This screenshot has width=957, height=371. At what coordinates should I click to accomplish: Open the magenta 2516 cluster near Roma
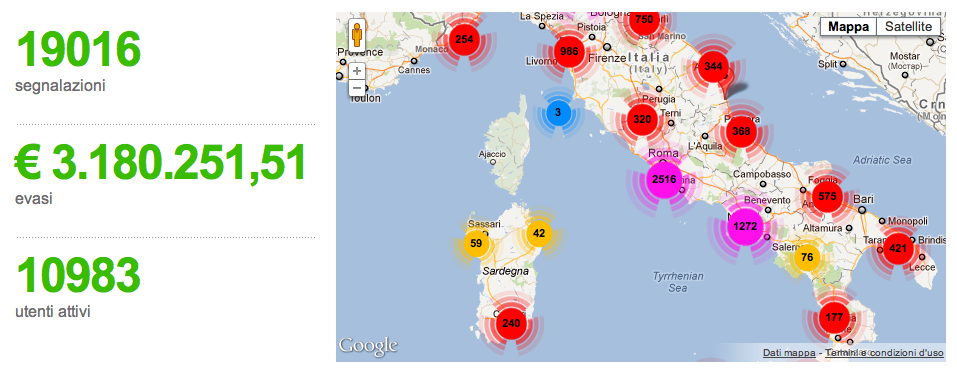[664, 179]
